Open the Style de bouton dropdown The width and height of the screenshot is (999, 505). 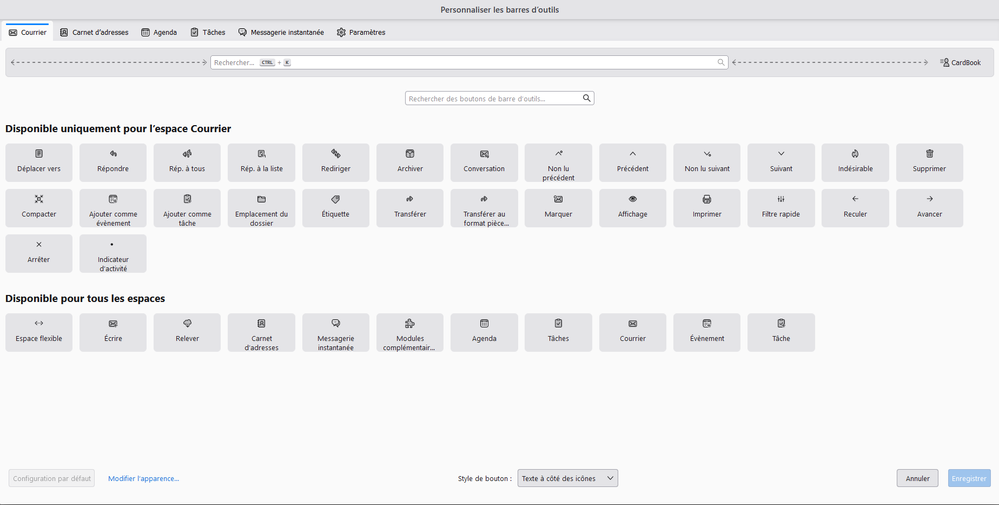point(567,478)
